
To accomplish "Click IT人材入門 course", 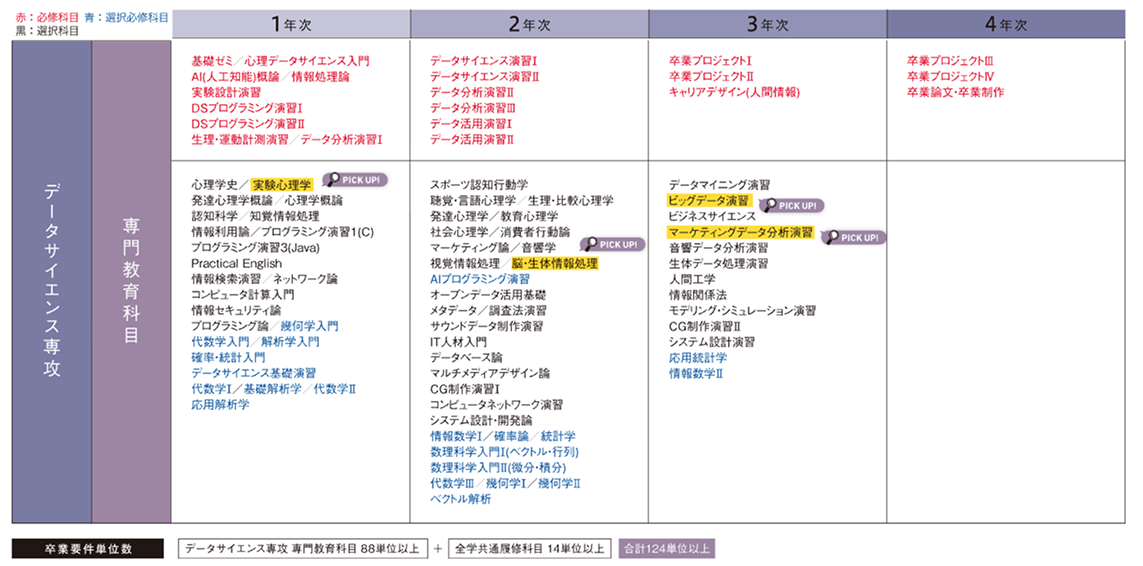I will (x=458, y=341).
